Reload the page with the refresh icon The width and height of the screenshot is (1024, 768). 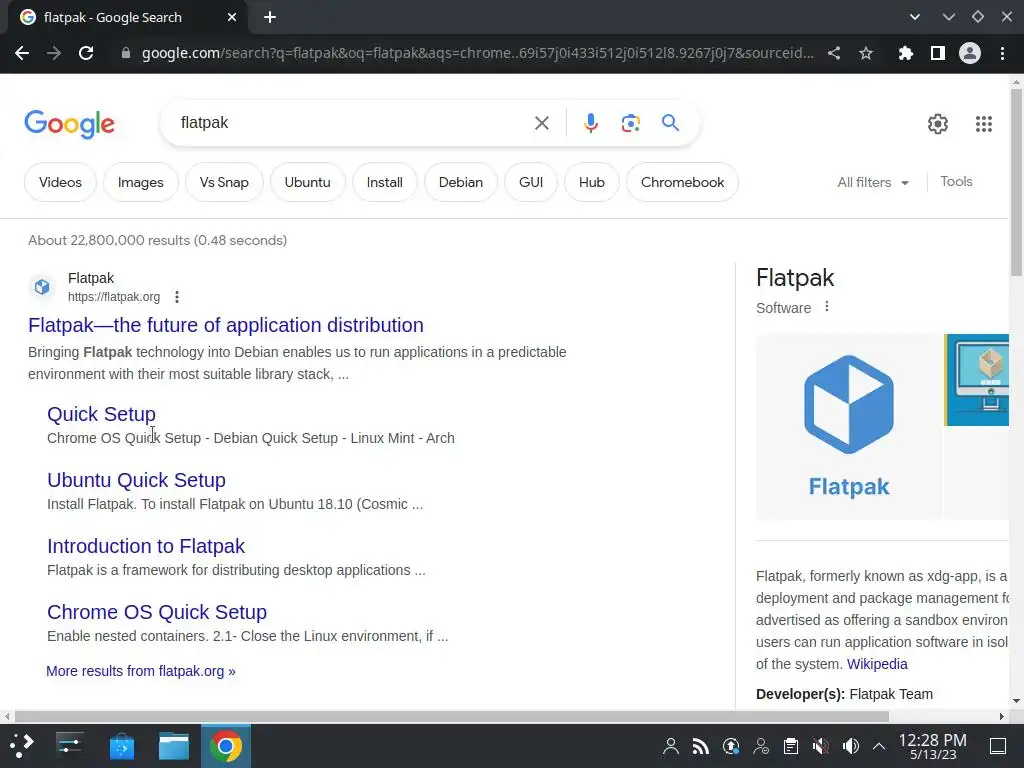click(86, 54)
